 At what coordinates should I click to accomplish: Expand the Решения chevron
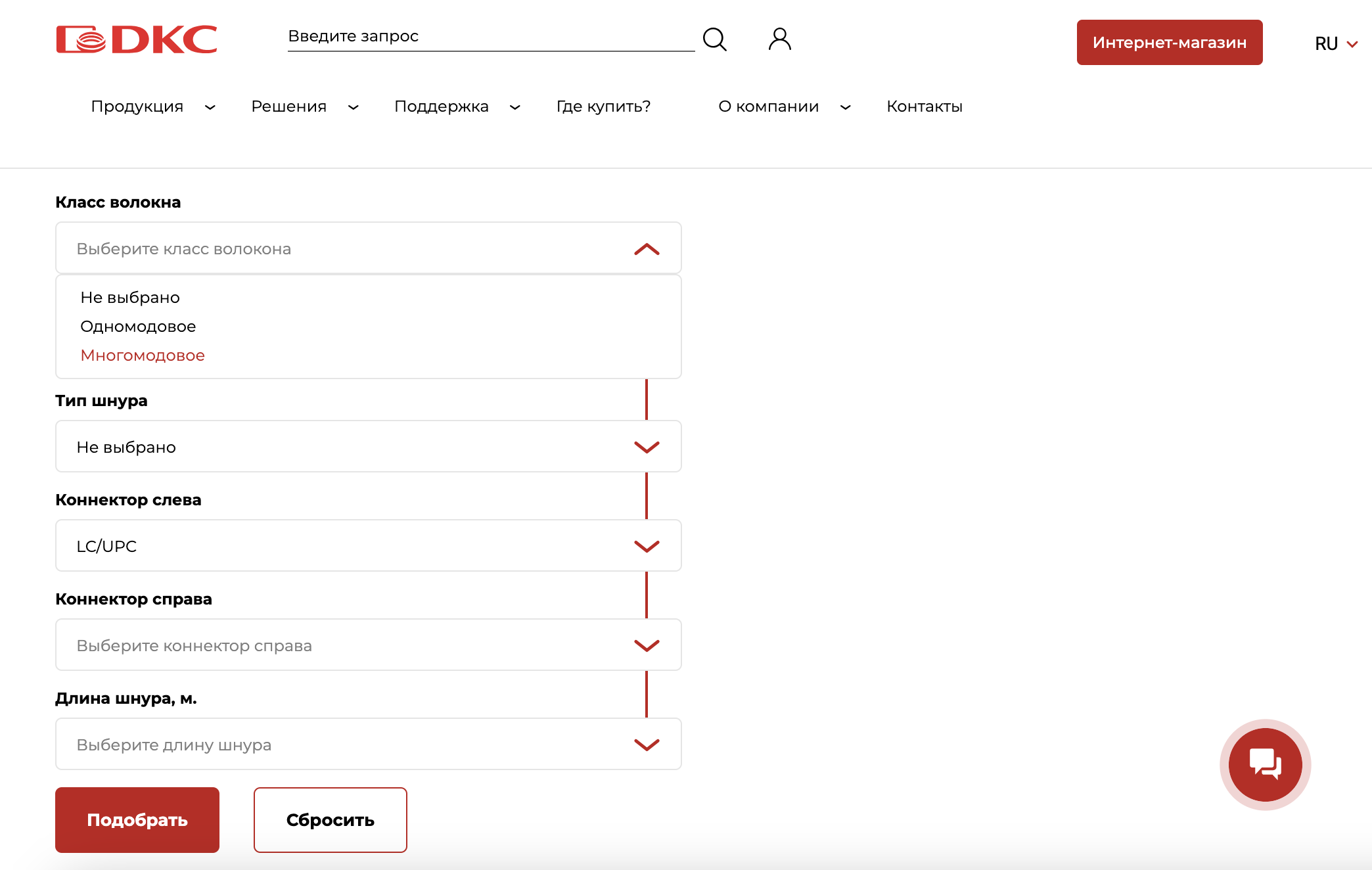[x=354, y=107]
